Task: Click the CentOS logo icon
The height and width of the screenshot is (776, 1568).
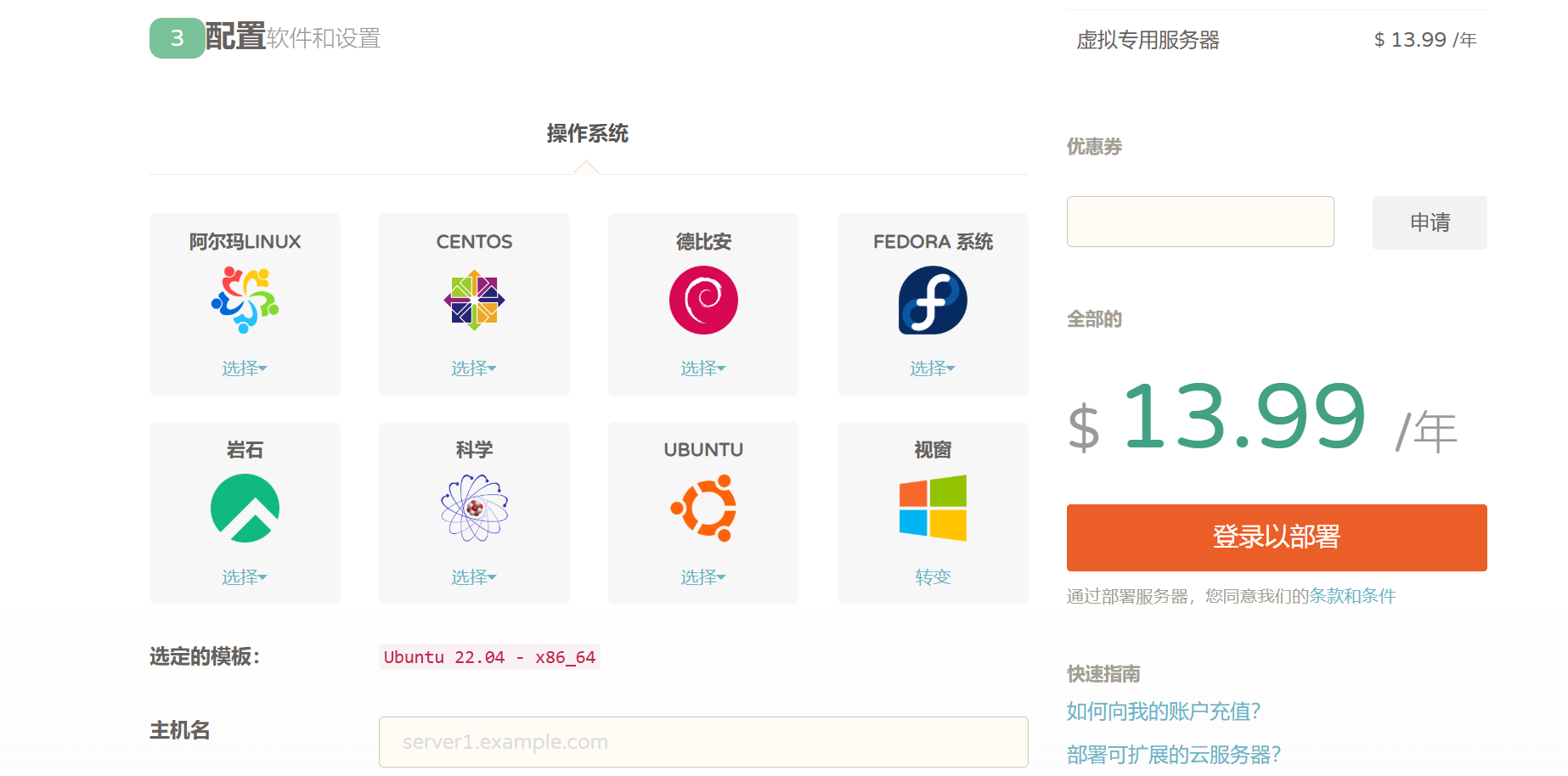Action: (474, 300)
